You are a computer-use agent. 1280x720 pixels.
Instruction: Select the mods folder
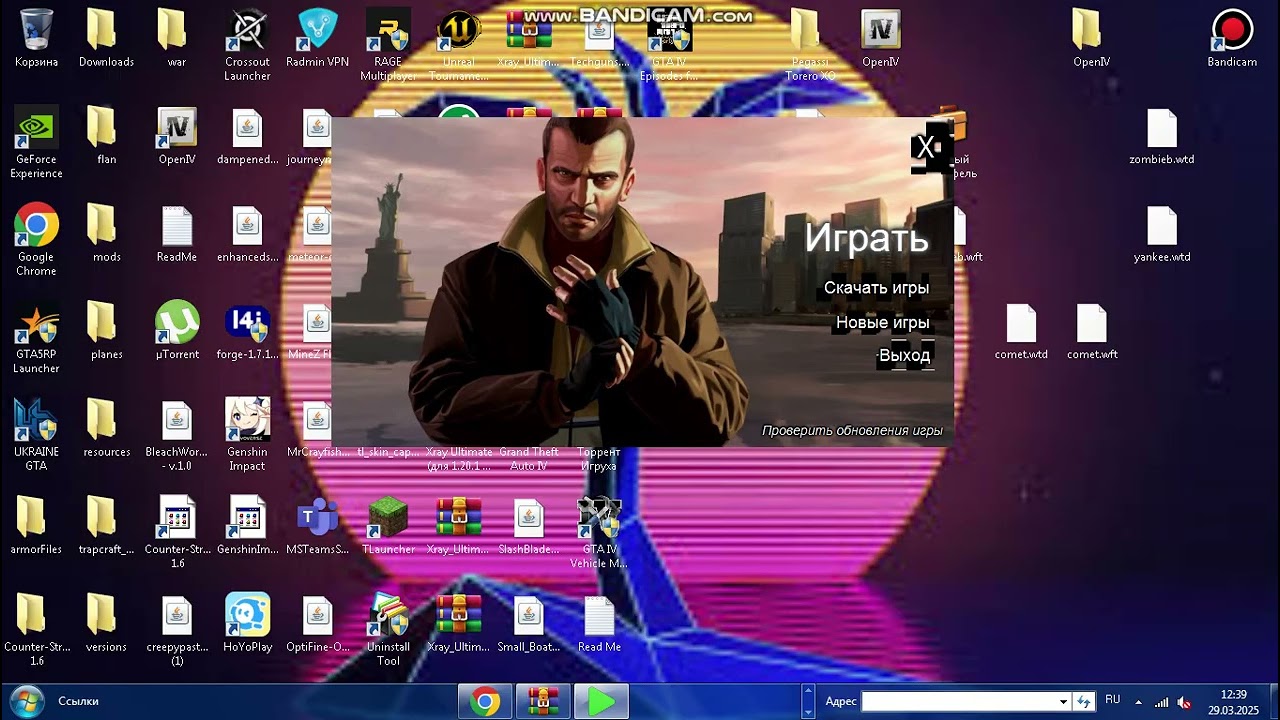point(107,234)
